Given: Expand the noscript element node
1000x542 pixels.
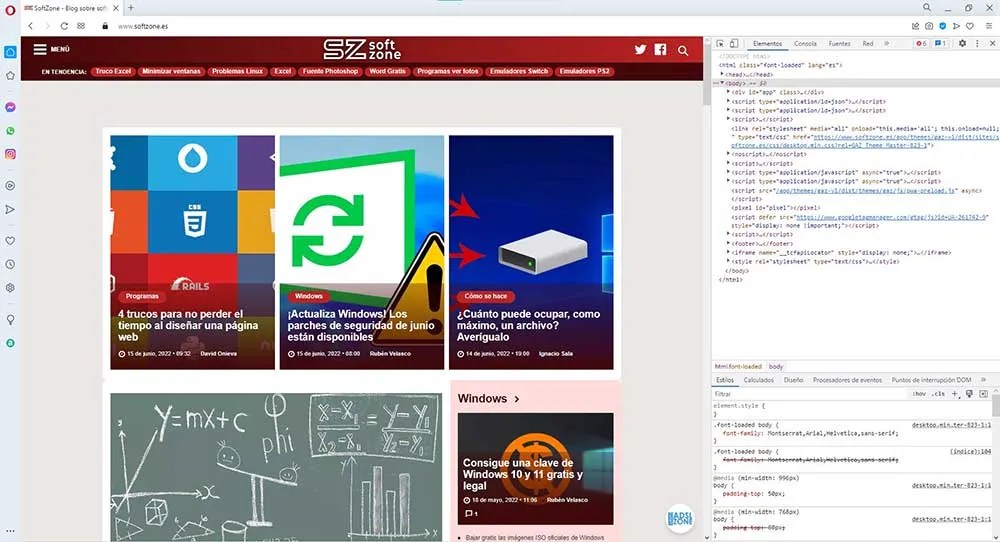Looking at the screenshot, I should click(x=728, y=154).
